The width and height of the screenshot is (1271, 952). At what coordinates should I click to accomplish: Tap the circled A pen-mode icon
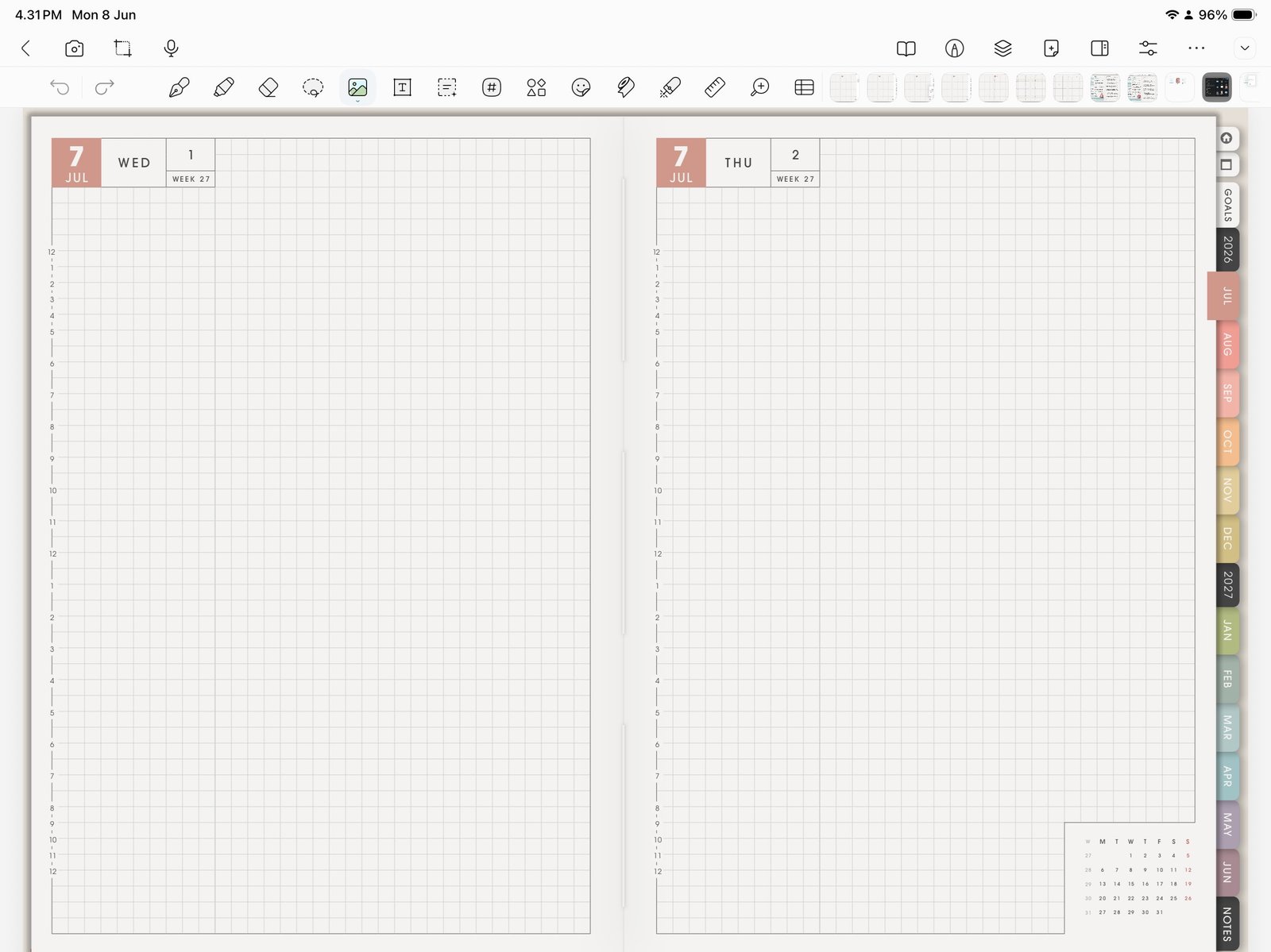[955, 48]
